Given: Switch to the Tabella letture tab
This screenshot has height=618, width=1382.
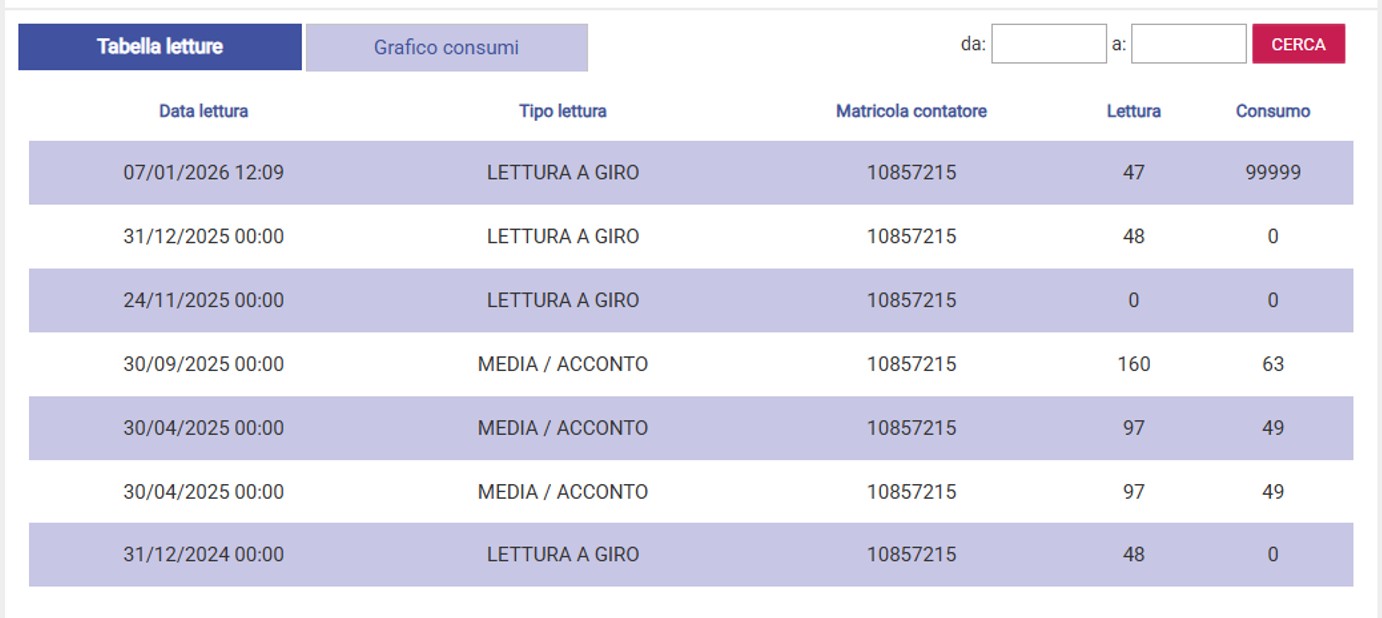Looking at the screenshot, I should click(160, 47).
